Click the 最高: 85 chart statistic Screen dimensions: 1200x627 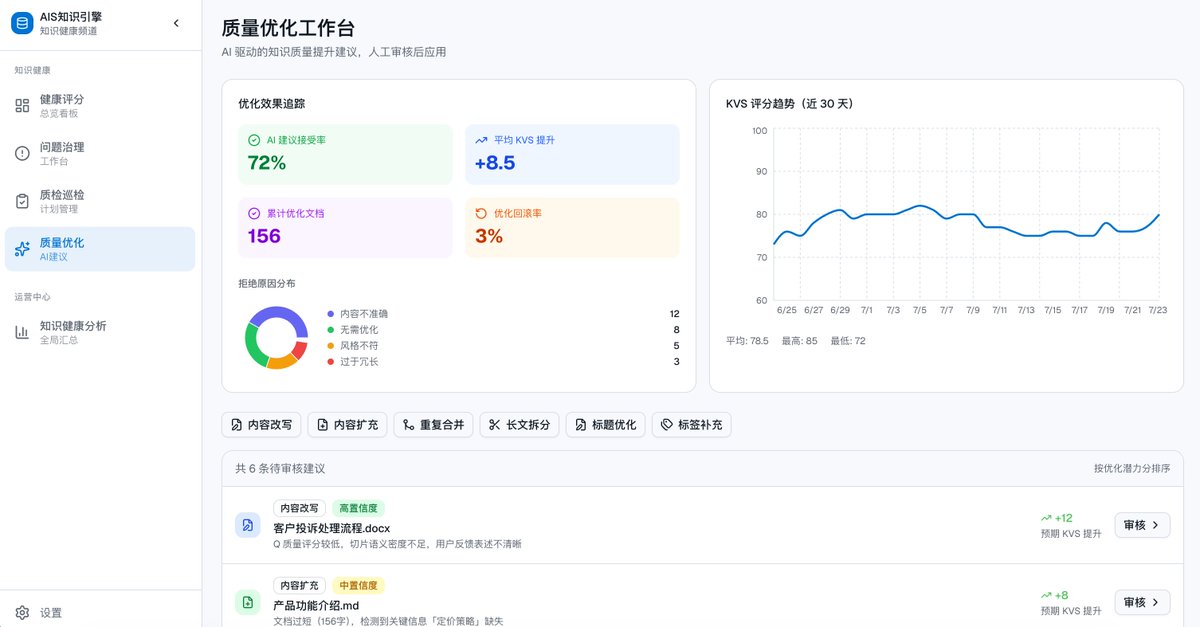point(797,341)
